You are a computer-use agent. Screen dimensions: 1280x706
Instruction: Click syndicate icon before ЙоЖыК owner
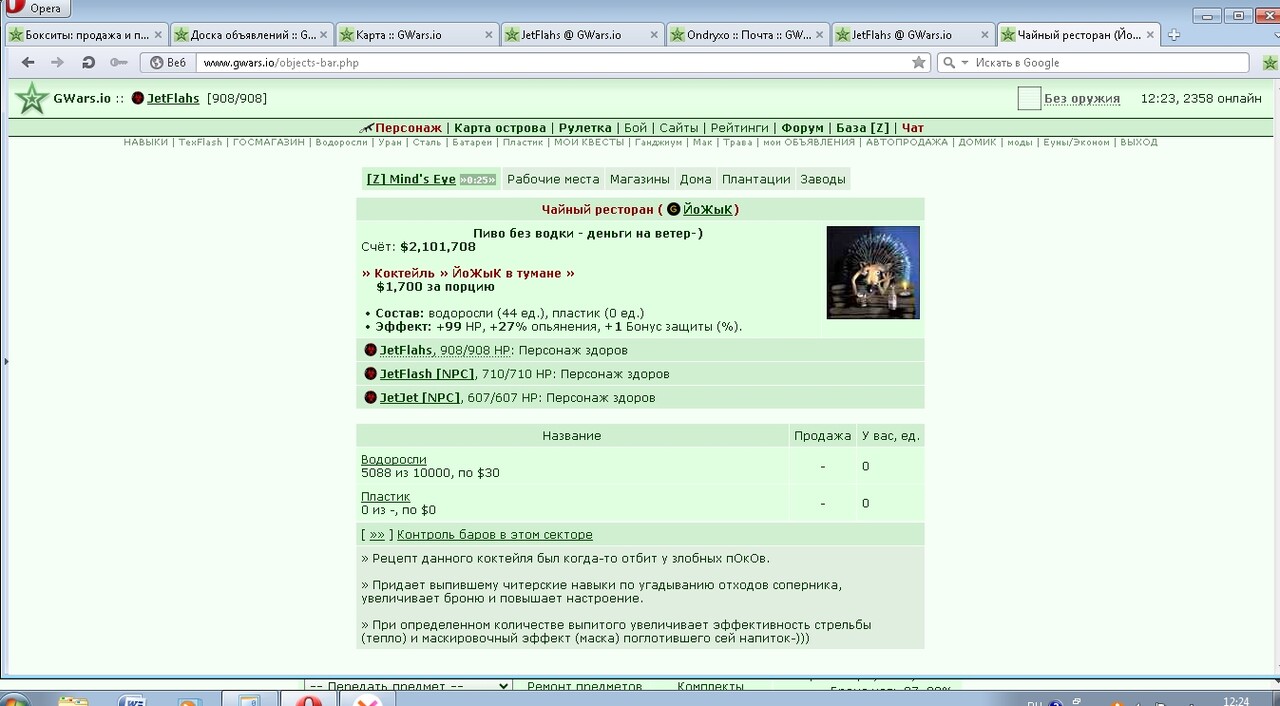click(673, 209)
